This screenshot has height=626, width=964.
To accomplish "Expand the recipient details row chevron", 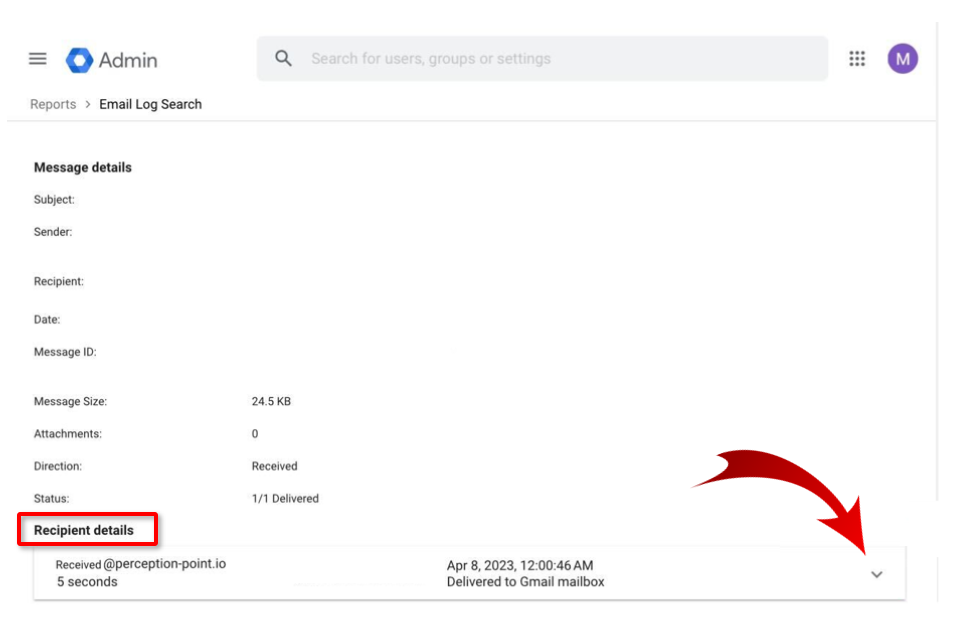I will tap(877, 575).
